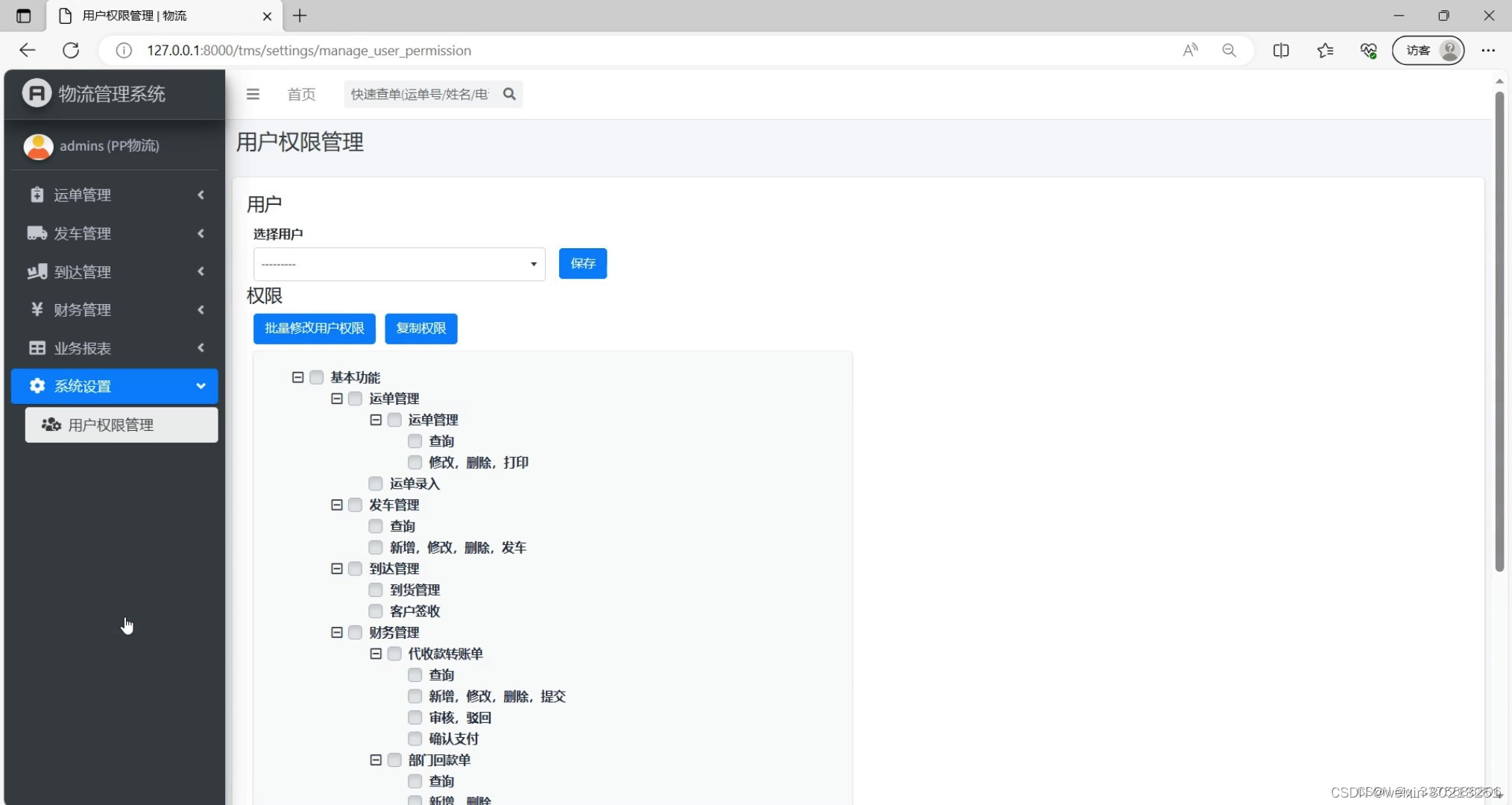Click inside the quick search input field

(418, 94)
